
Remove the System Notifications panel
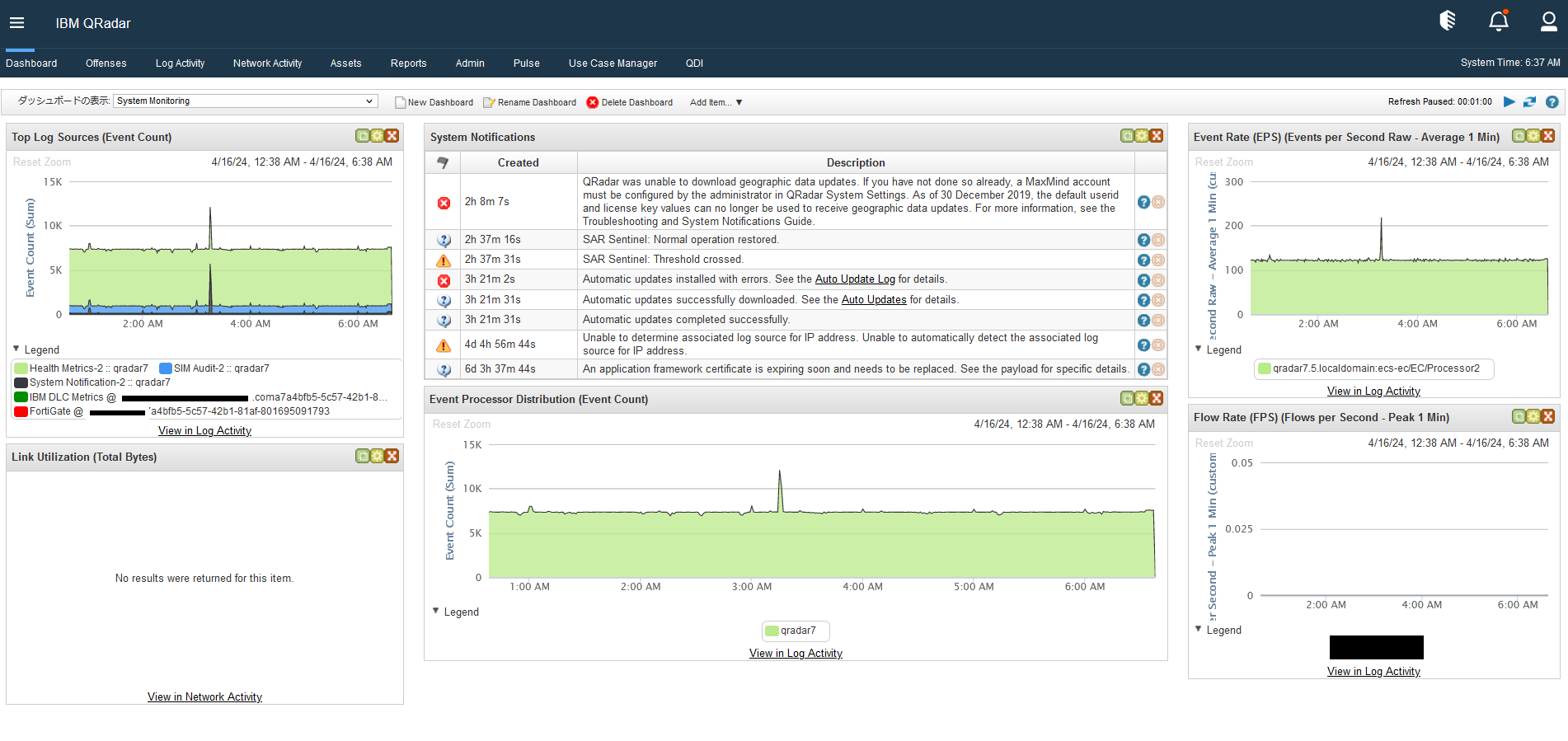1157,136
